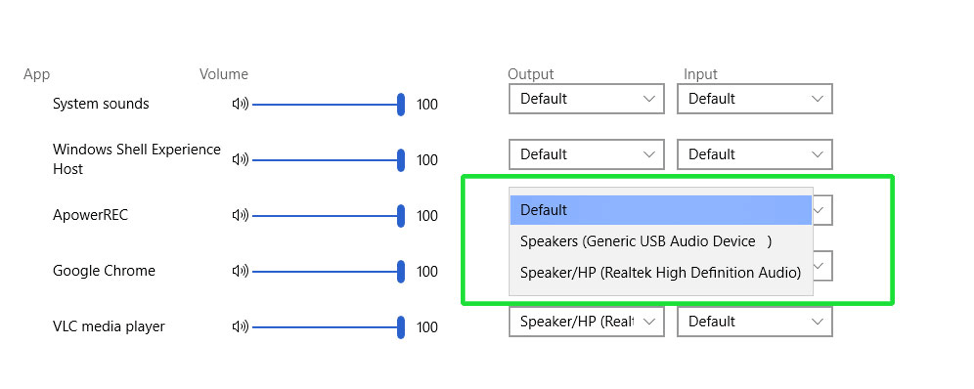The image size is (974, 389).
Task: Open System sounds Output dropdown
Action: pos(586,99)
